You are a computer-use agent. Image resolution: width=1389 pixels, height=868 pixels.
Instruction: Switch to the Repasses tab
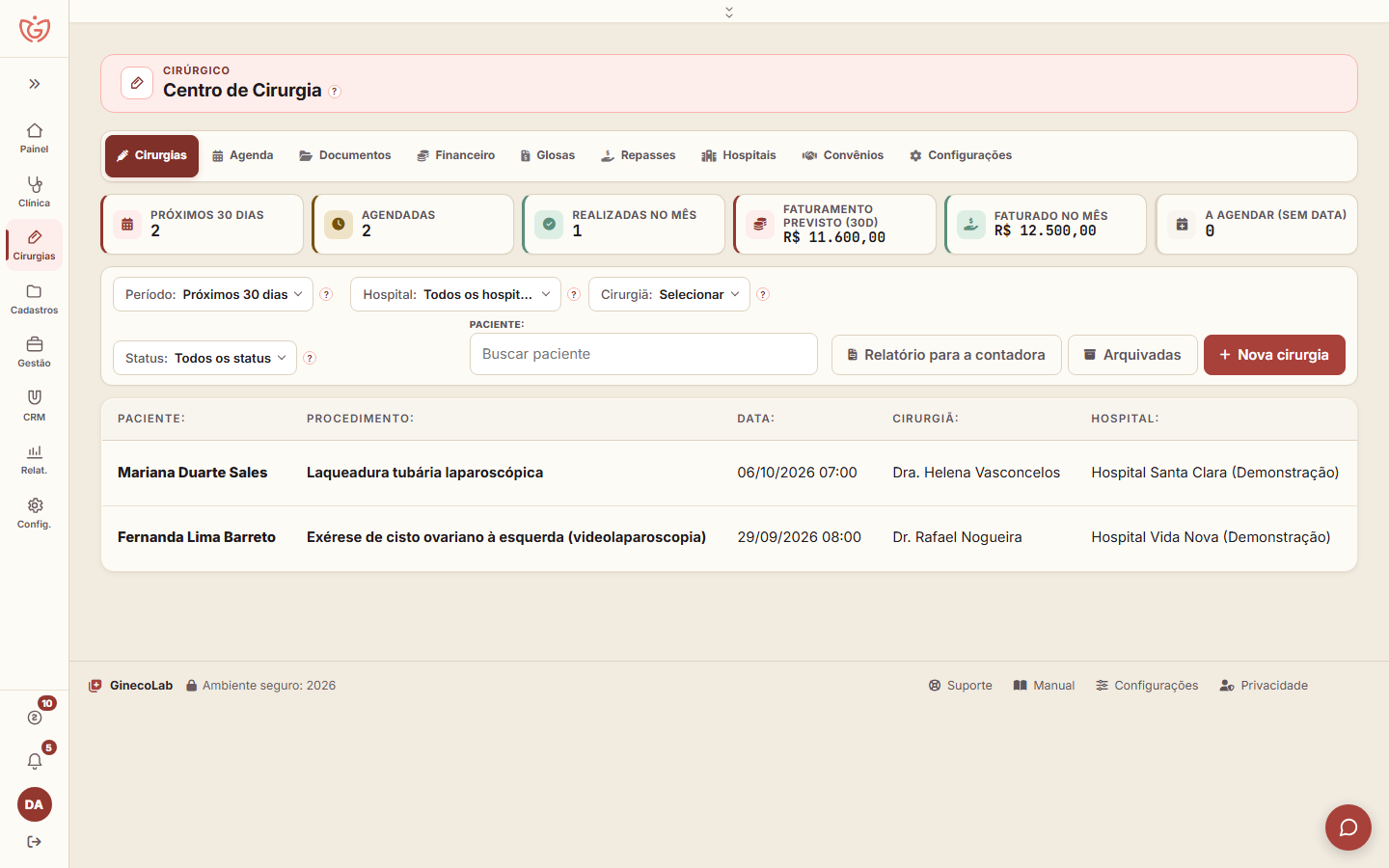click(638, 155)
